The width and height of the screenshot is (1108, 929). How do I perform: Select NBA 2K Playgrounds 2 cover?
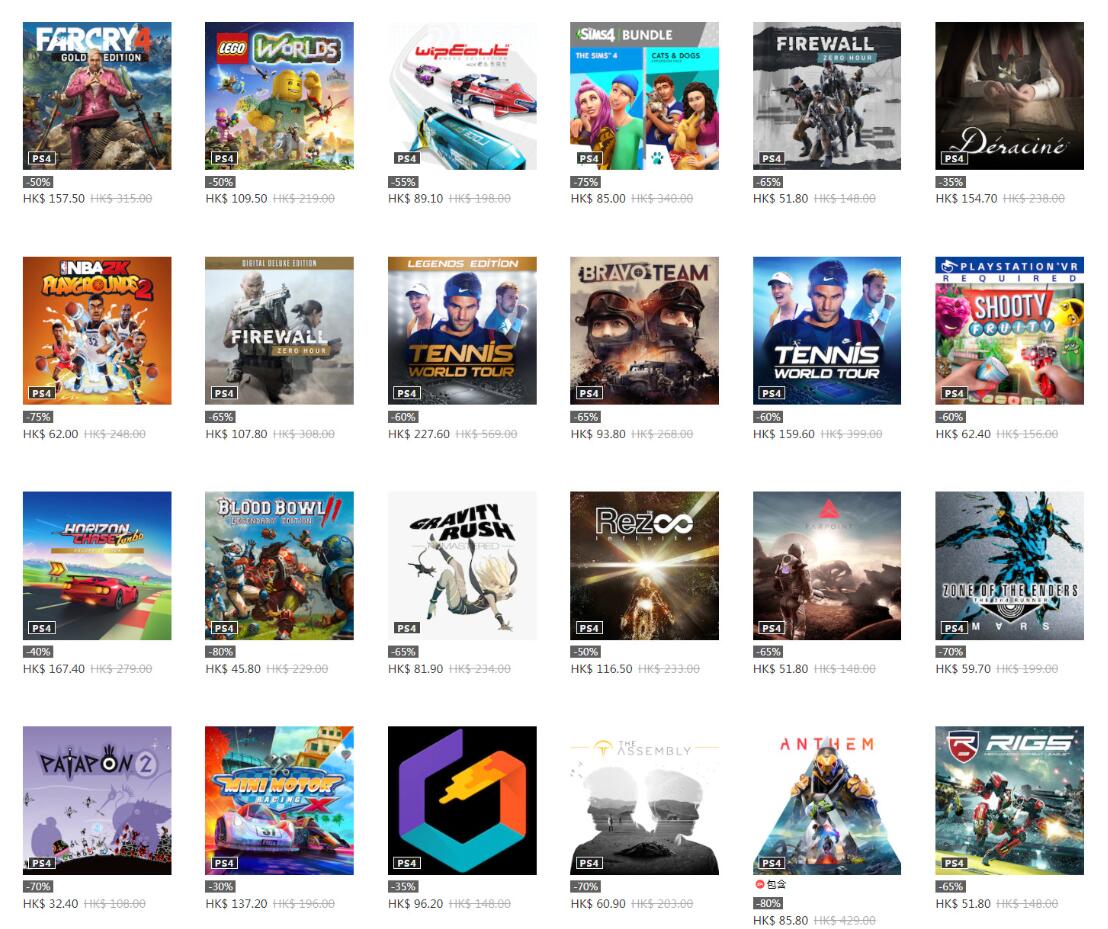97,331
